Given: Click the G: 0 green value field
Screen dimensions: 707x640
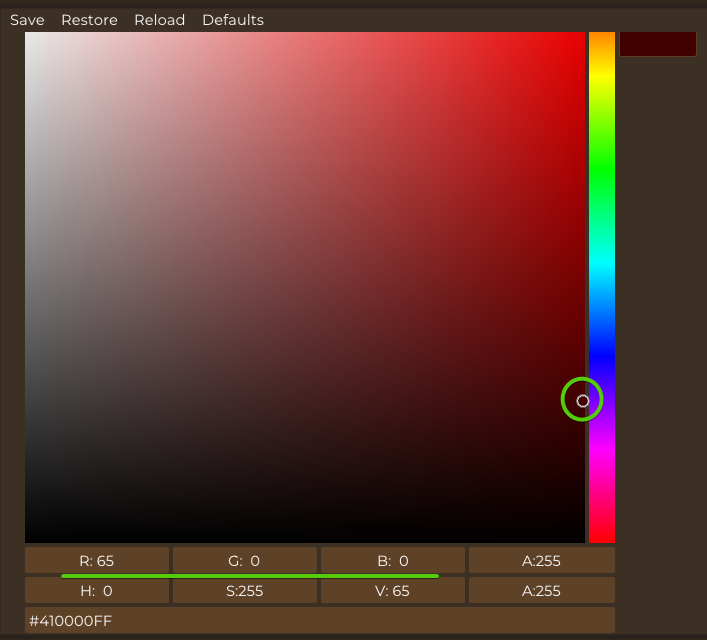Looking at the screenshot, I should click(245, 561).
